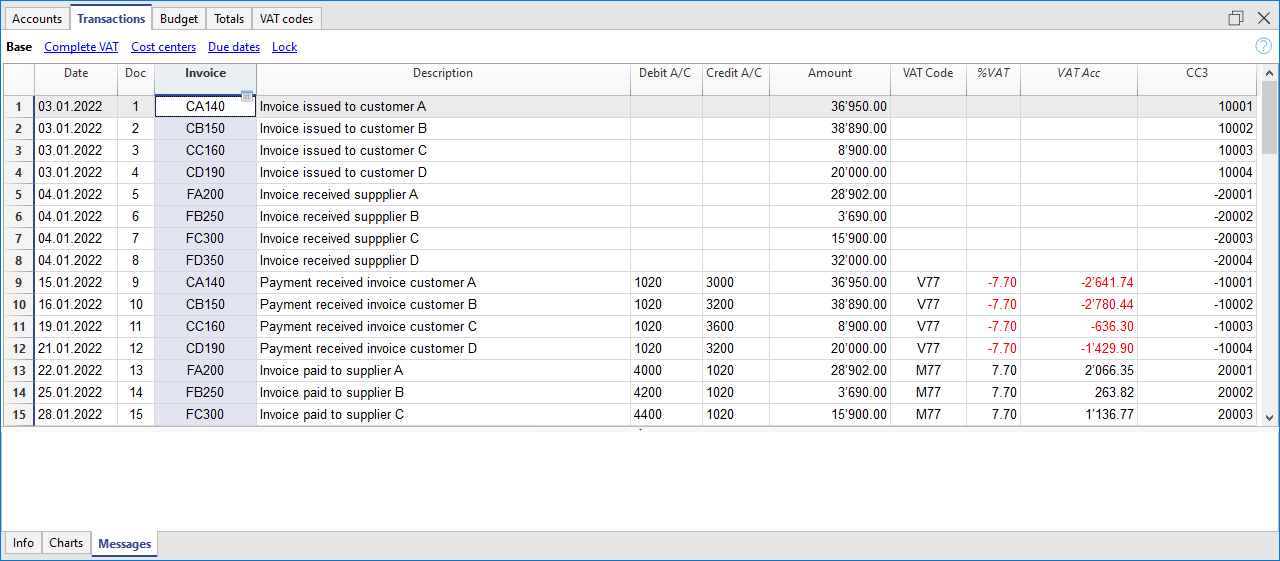Select the Lock view link
Screen dimensions: 1280x561
tap(284, 47)
